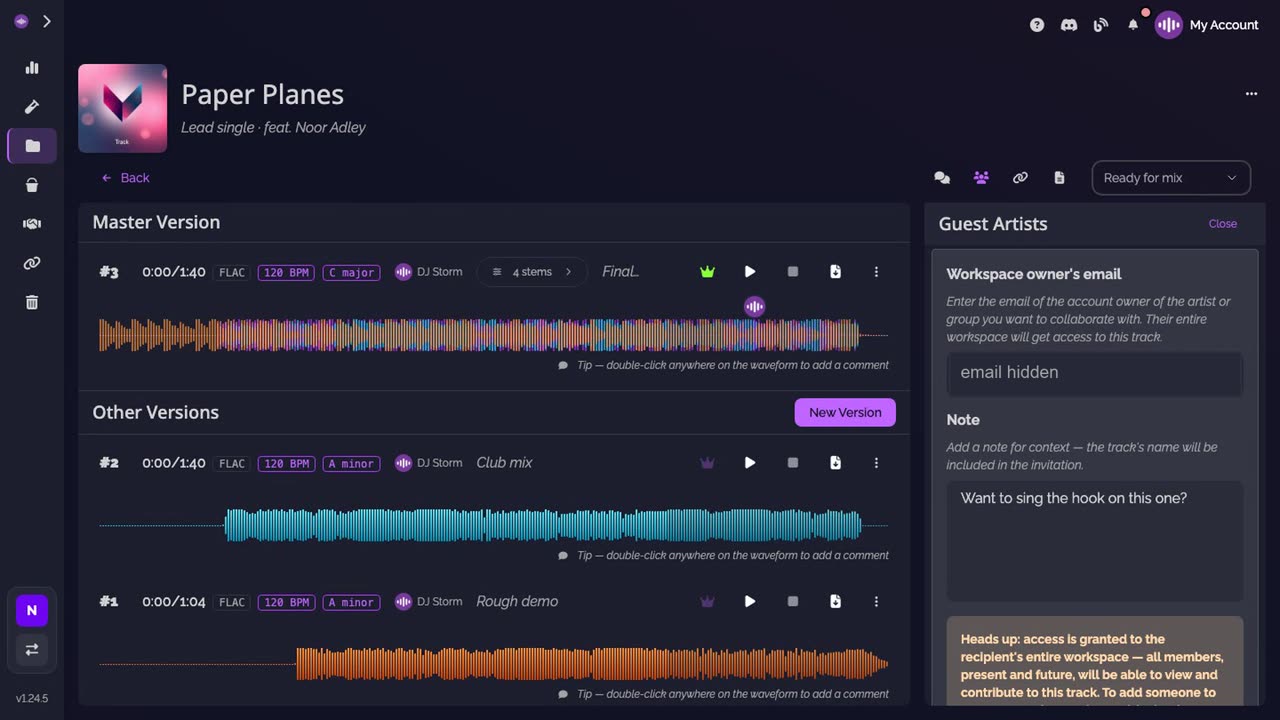Screen dimensions: 1280x720
Task: Download the Rough demo version
Action: 835,602
